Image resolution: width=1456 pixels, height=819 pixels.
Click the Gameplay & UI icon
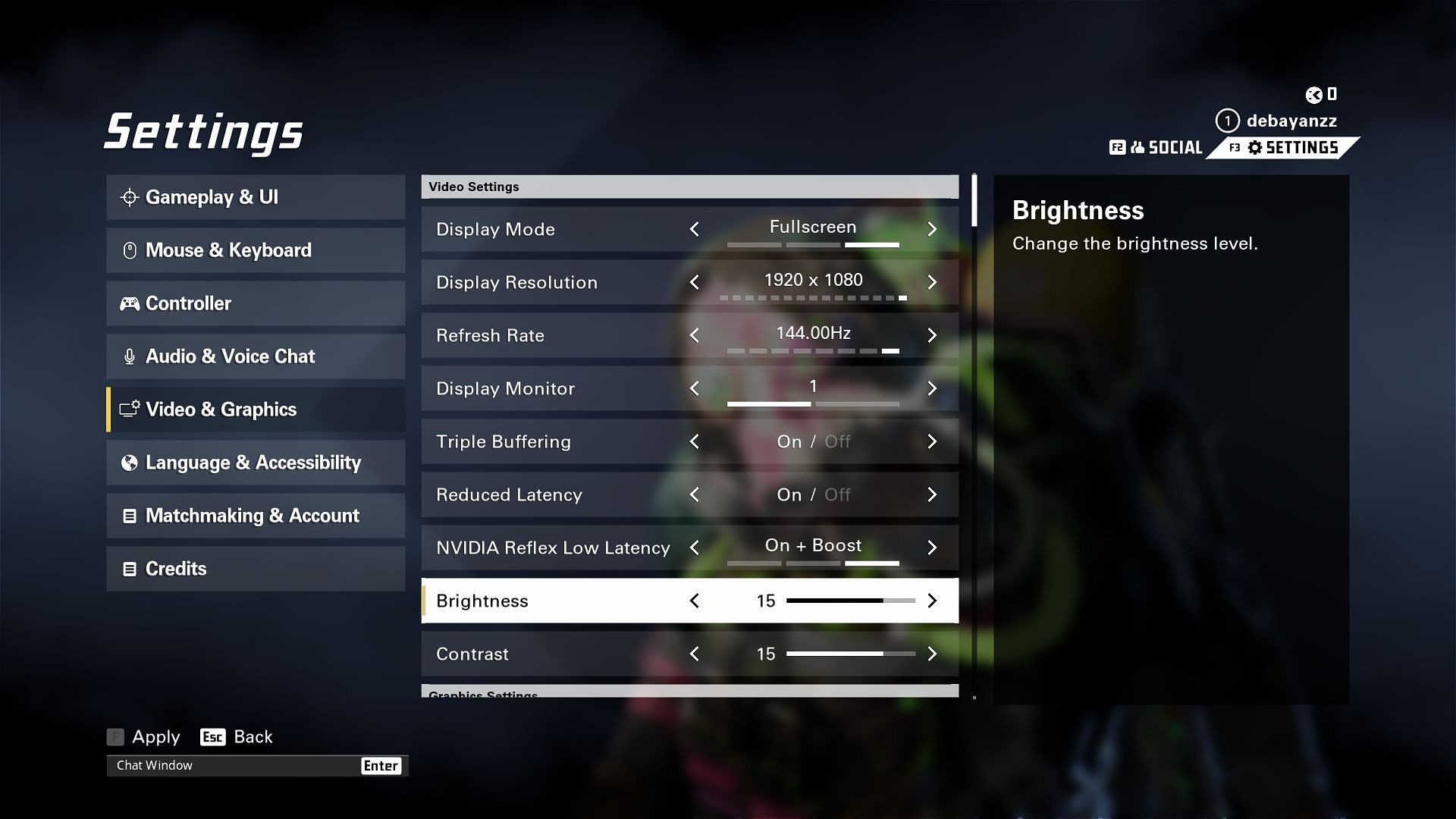coord(128,197)
